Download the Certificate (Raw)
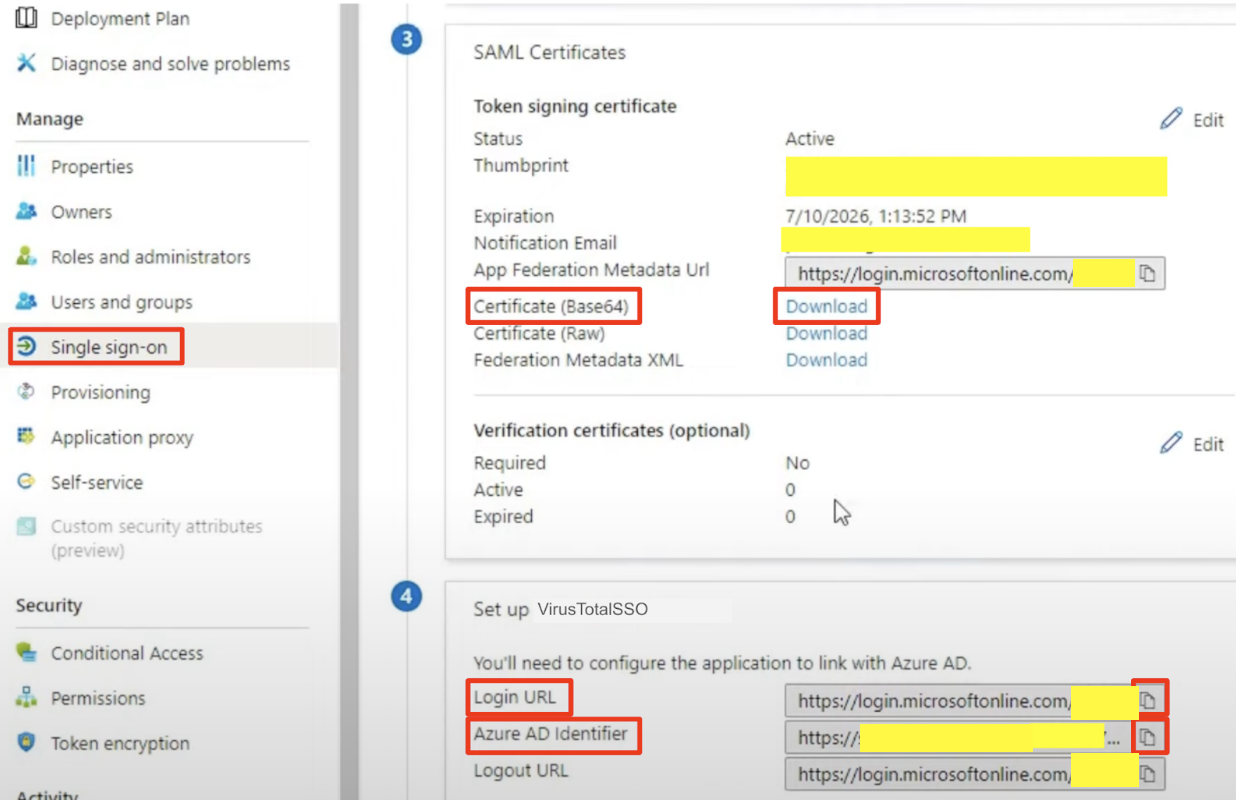This screenshot has width=1236, height=800. click(827, 333)
